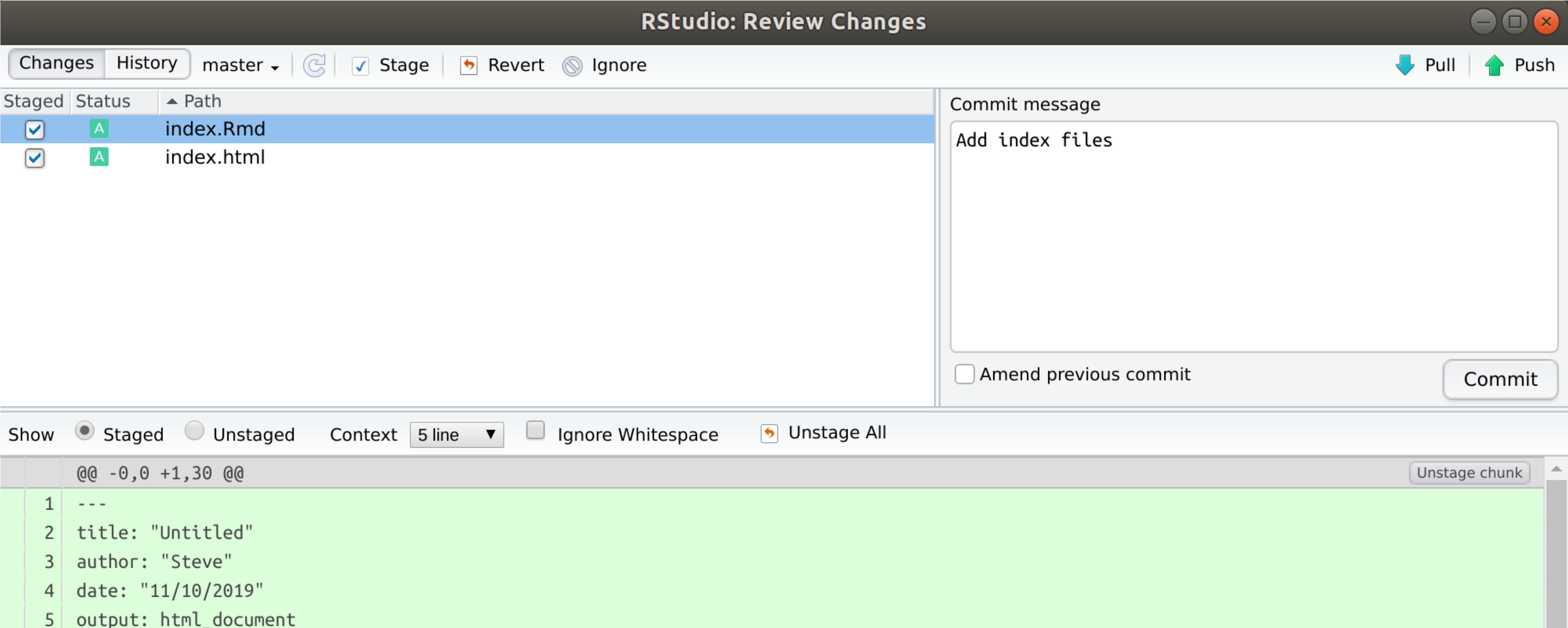Click the Unstage chunk button
Viewport: 1568px width, 628px height.
point(1469,473)
